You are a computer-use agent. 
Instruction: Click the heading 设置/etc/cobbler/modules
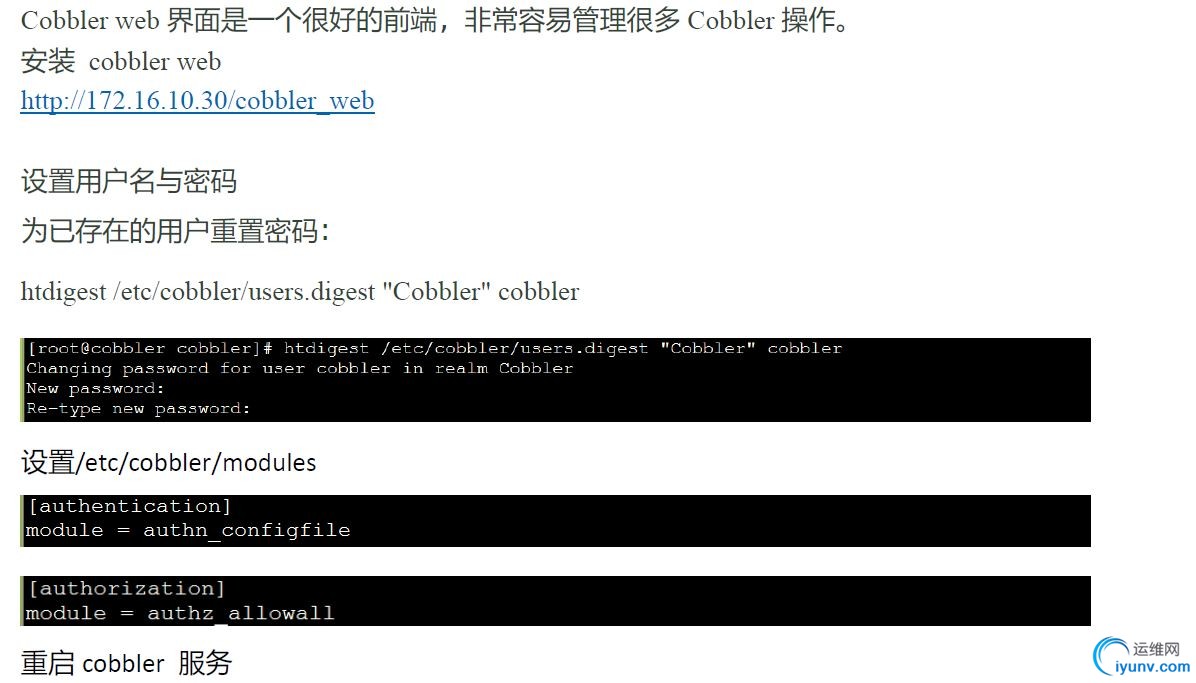click(169, 462)
